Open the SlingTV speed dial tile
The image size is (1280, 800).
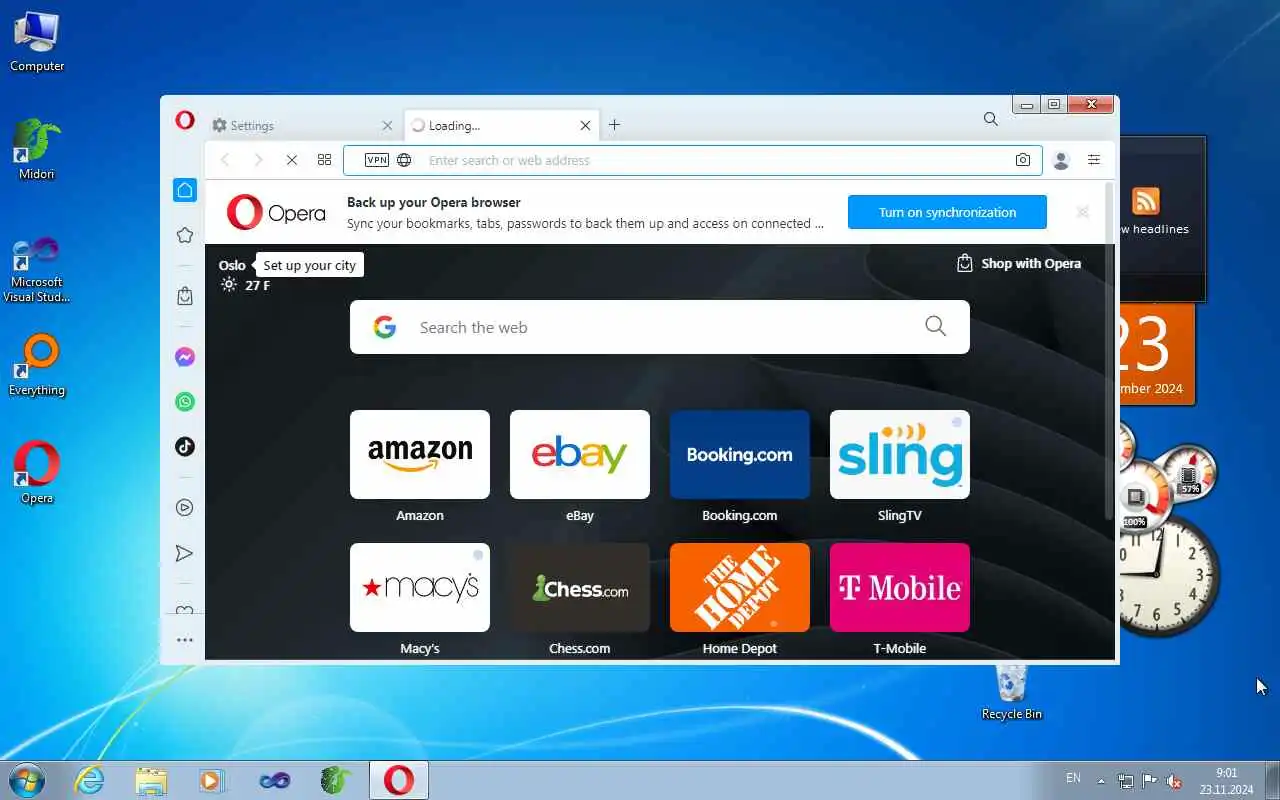tap(900, 454)
